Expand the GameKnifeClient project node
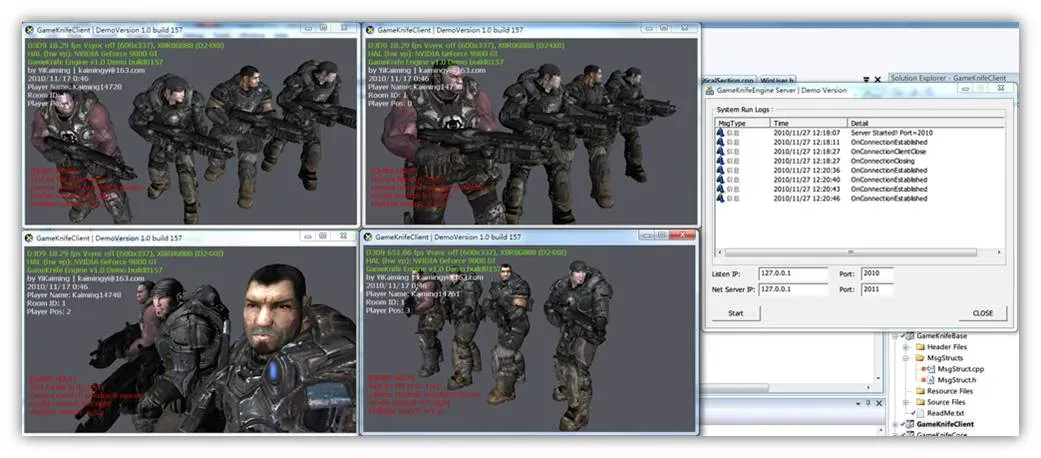 click(896, 424)
